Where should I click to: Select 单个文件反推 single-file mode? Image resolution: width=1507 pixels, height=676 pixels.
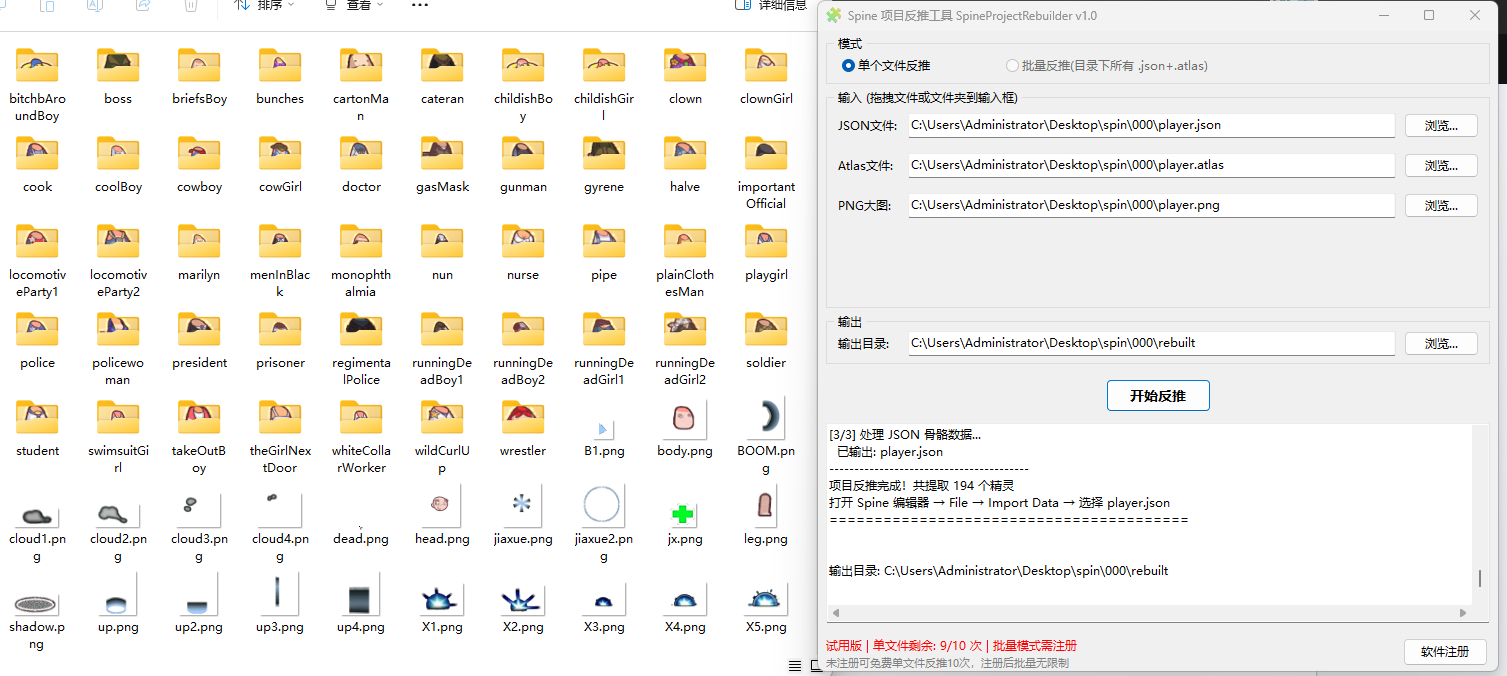click(886, 66)
